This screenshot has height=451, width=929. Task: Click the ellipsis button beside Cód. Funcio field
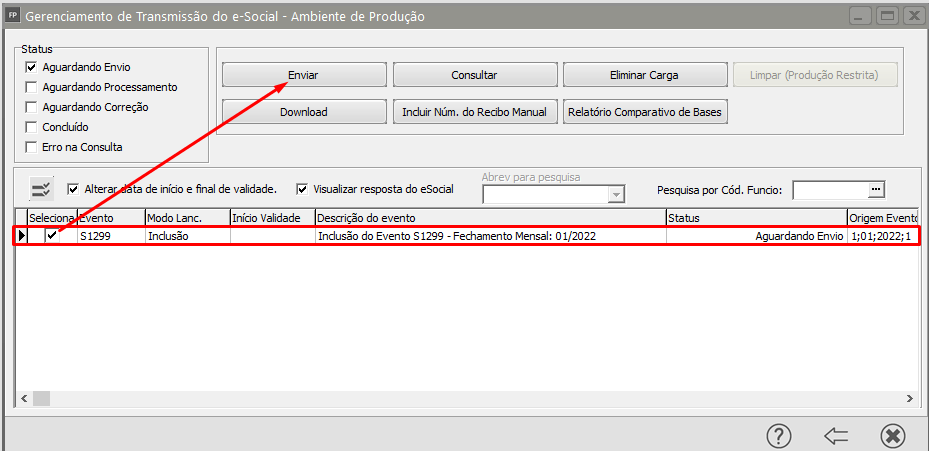pyautogui.click(x=876, y=189)
